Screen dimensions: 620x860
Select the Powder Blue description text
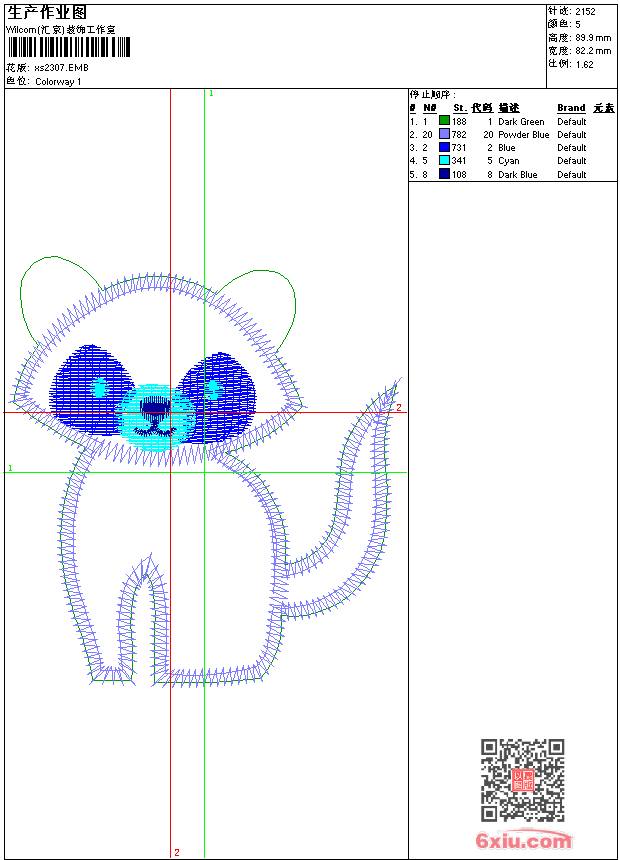coord(523,135)
